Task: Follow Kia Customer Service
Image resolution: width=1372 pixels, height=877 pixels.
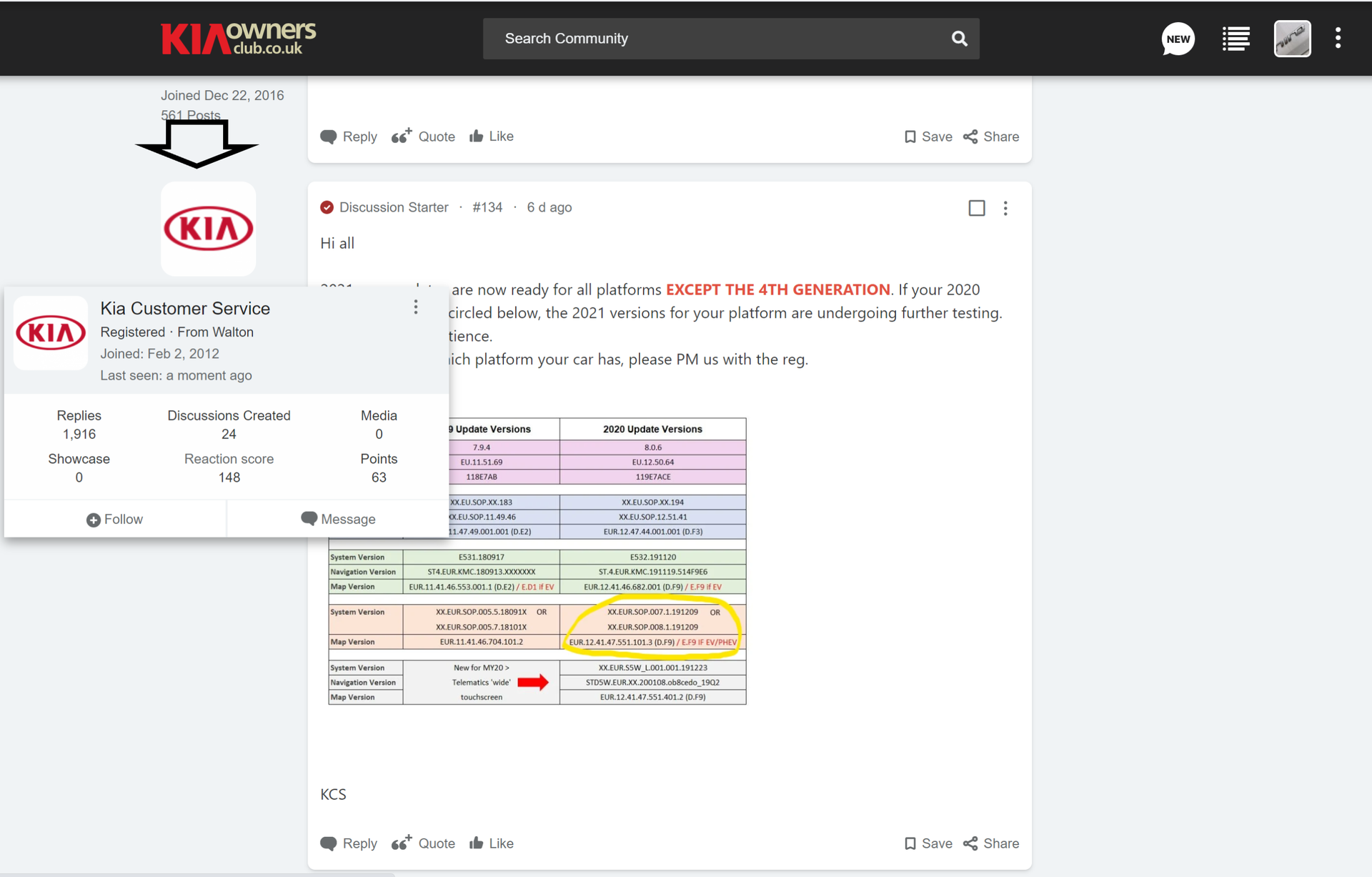Action: pos(114,520)
